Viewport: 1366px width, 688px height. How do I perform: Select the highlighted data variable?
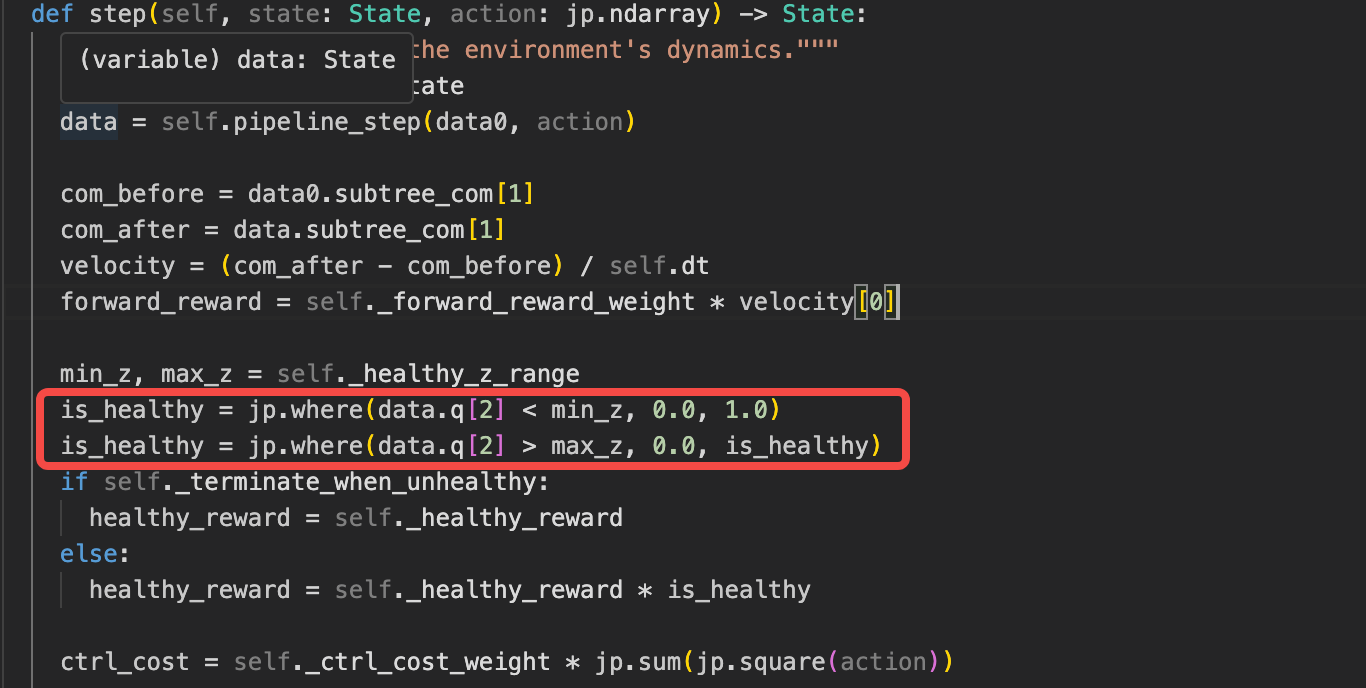tap(86, 121)
